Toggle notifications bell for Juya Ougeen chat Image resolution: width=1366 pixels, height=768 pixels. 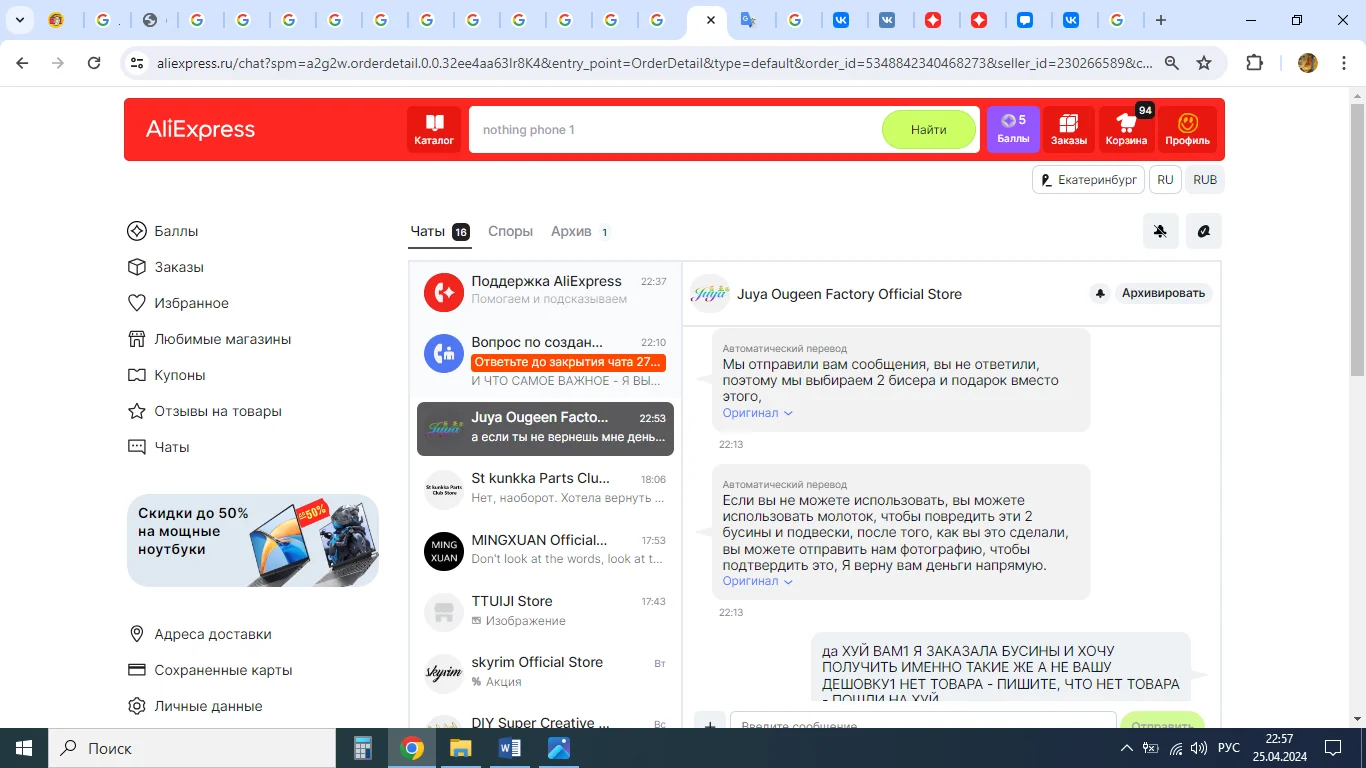coord(1100,293)
